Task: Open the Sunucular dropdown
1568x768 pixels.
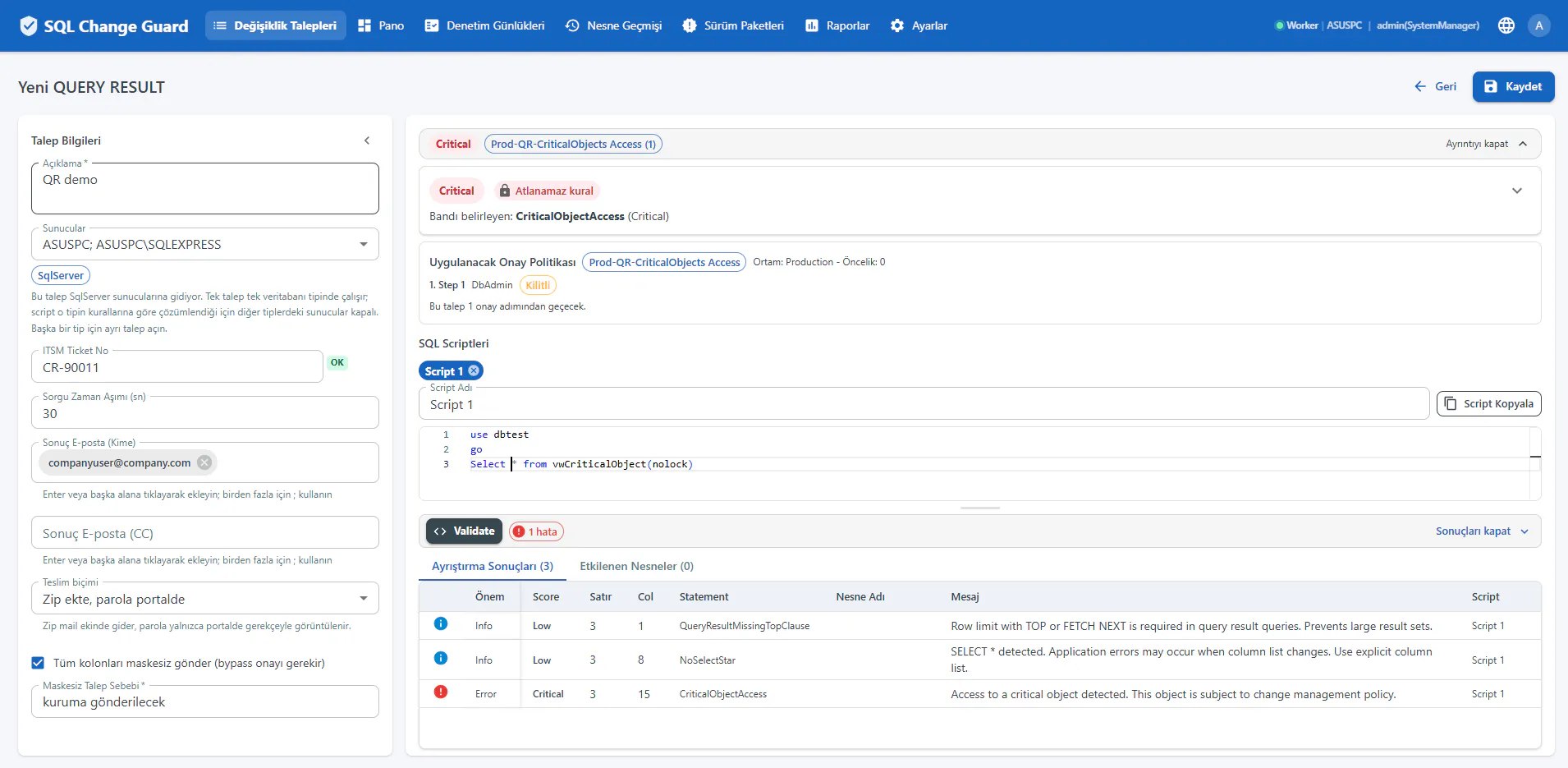Action: [205, 245]
